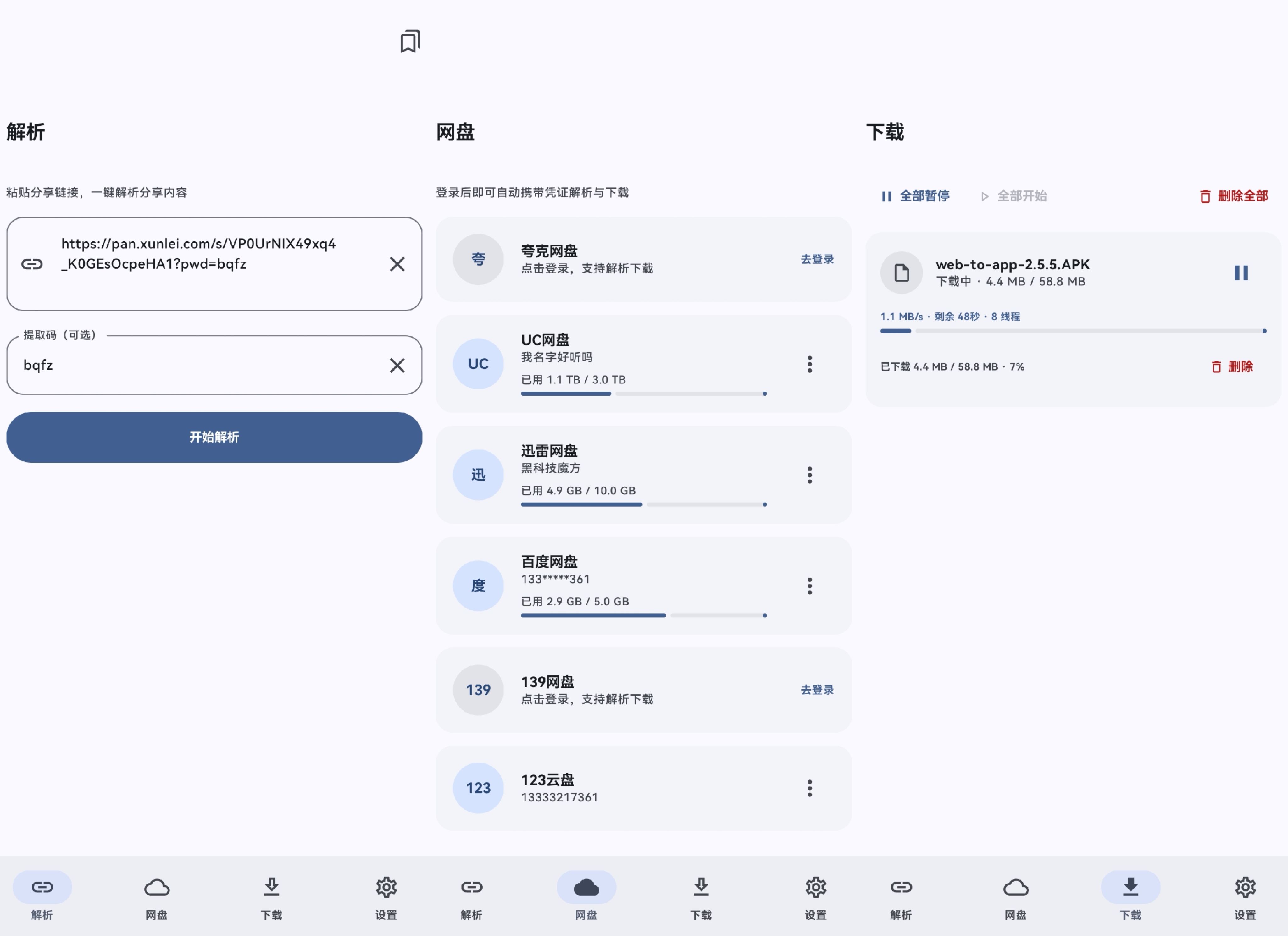Click the link icon inside URL field
The width and height of the screenshot is (1288, 936).
point(32,264)
